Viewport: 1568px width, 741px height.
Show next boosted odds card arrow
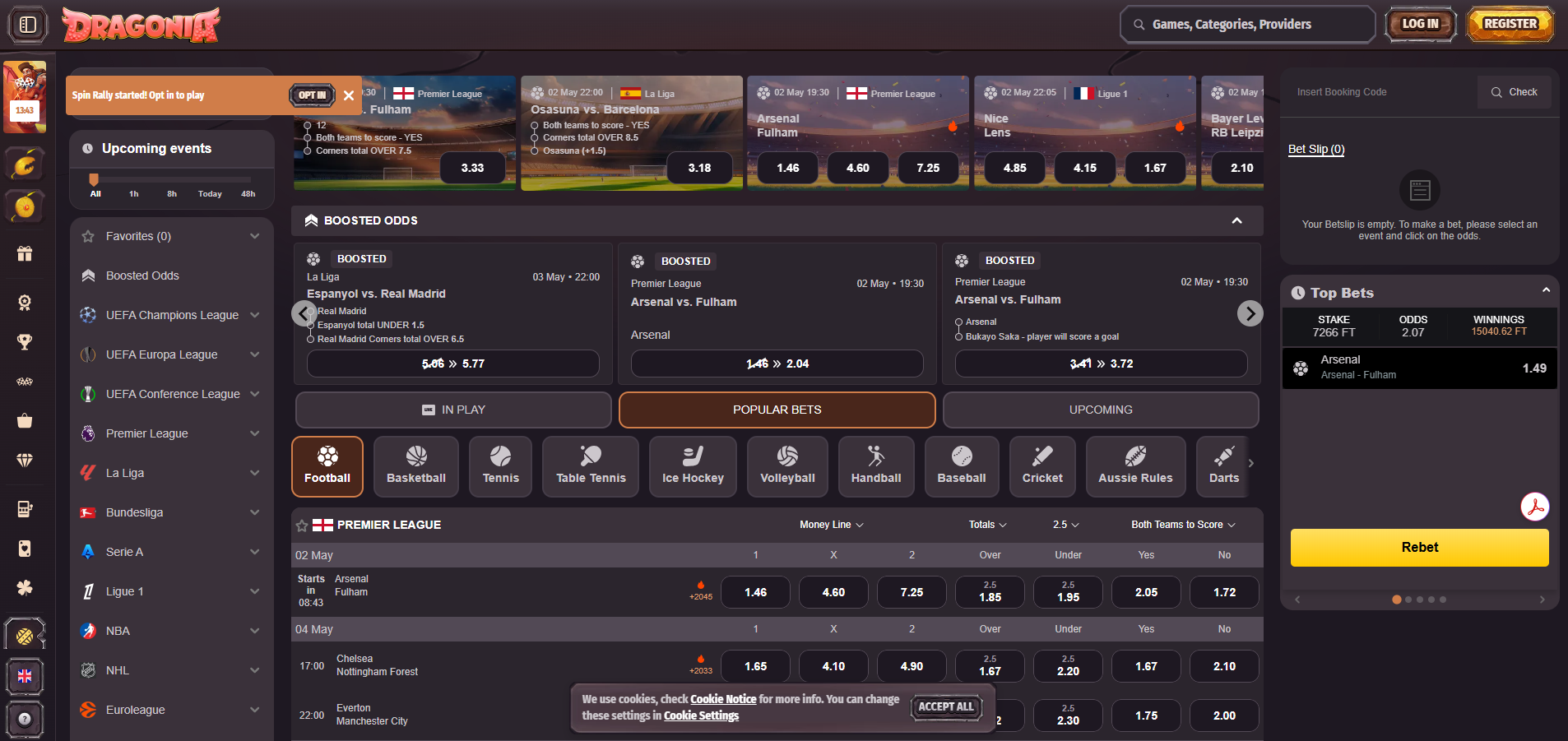click(x=1250, y=313)
